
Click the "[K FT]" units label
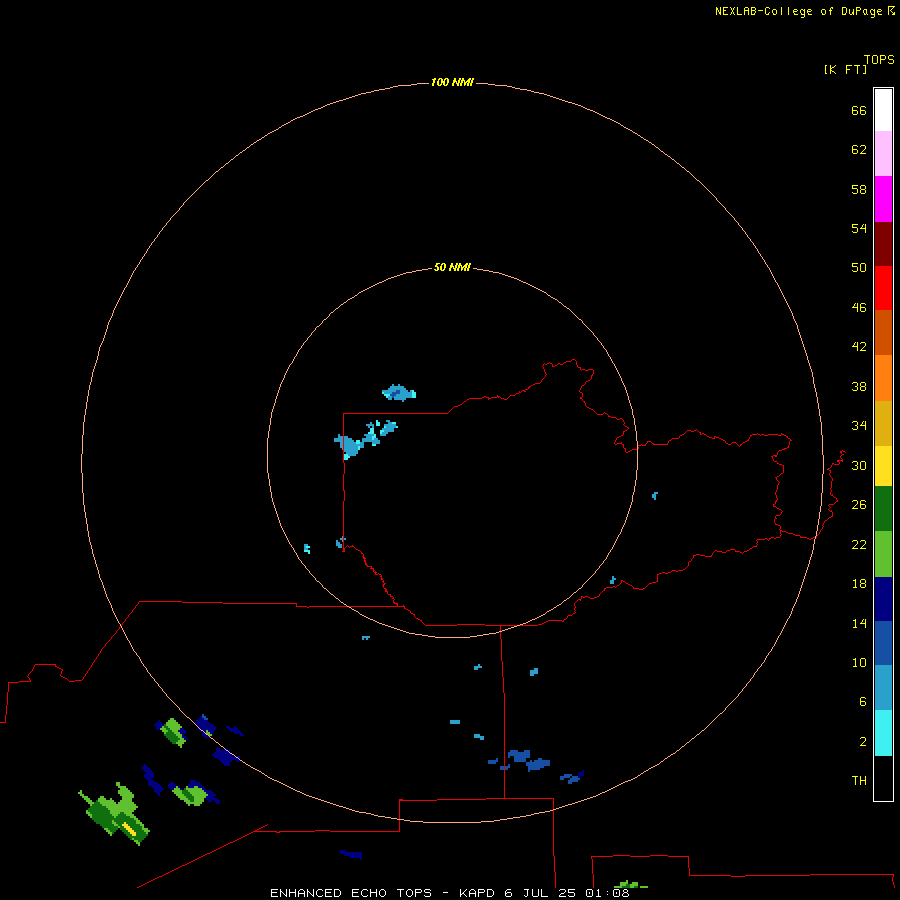[x=845, y=69]
